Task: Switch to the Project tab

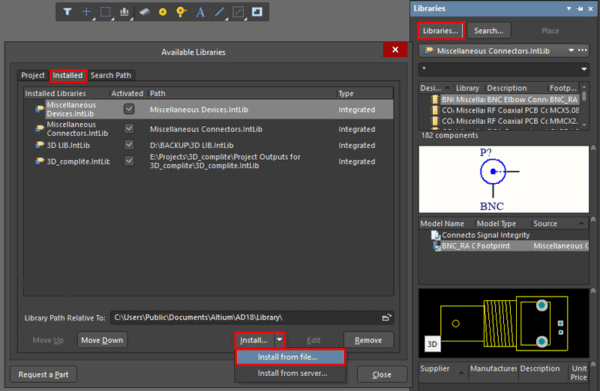Action: coord(33,75)
